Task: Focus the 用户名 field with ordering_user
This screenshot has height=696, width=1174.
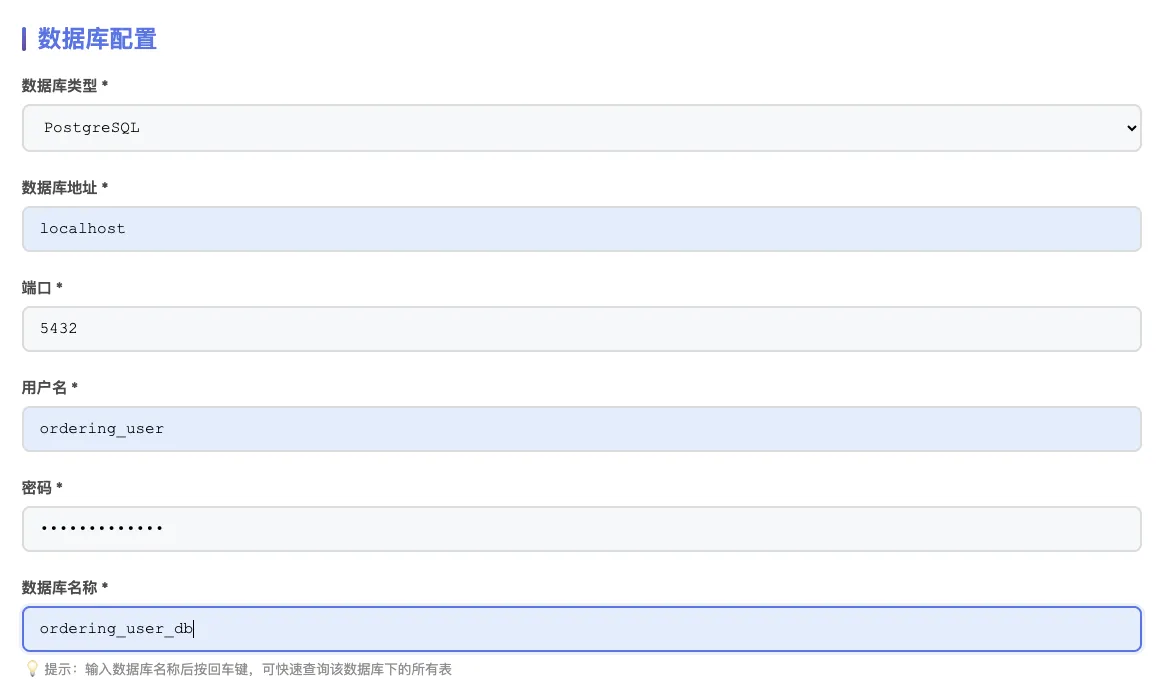Action: (580, 429)
